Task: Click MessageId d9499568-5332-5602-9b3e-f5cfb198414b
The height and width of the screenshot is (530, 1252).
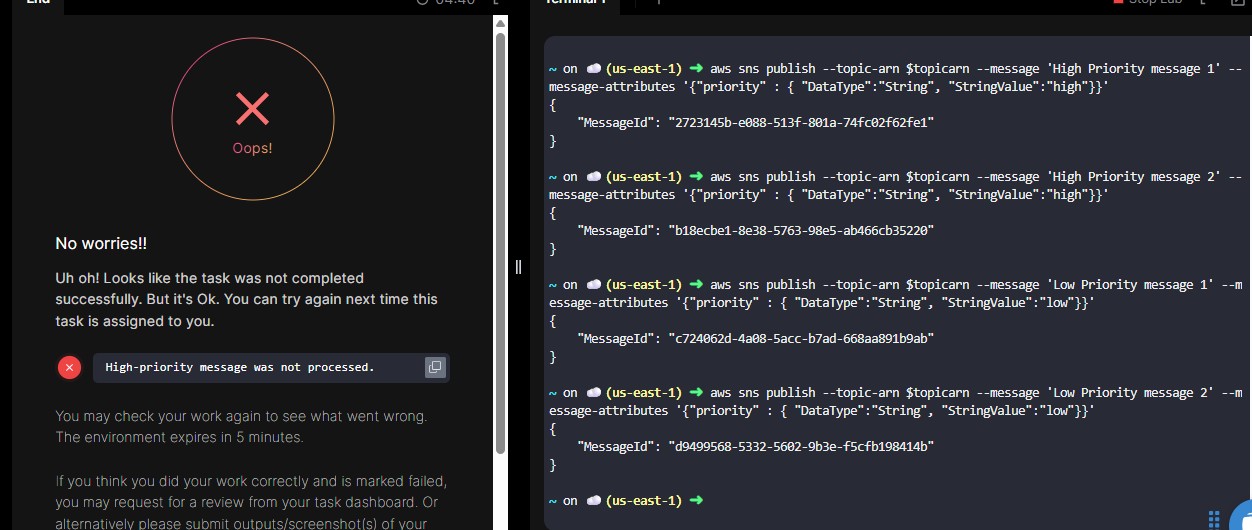Action: [x=803, y=446]
